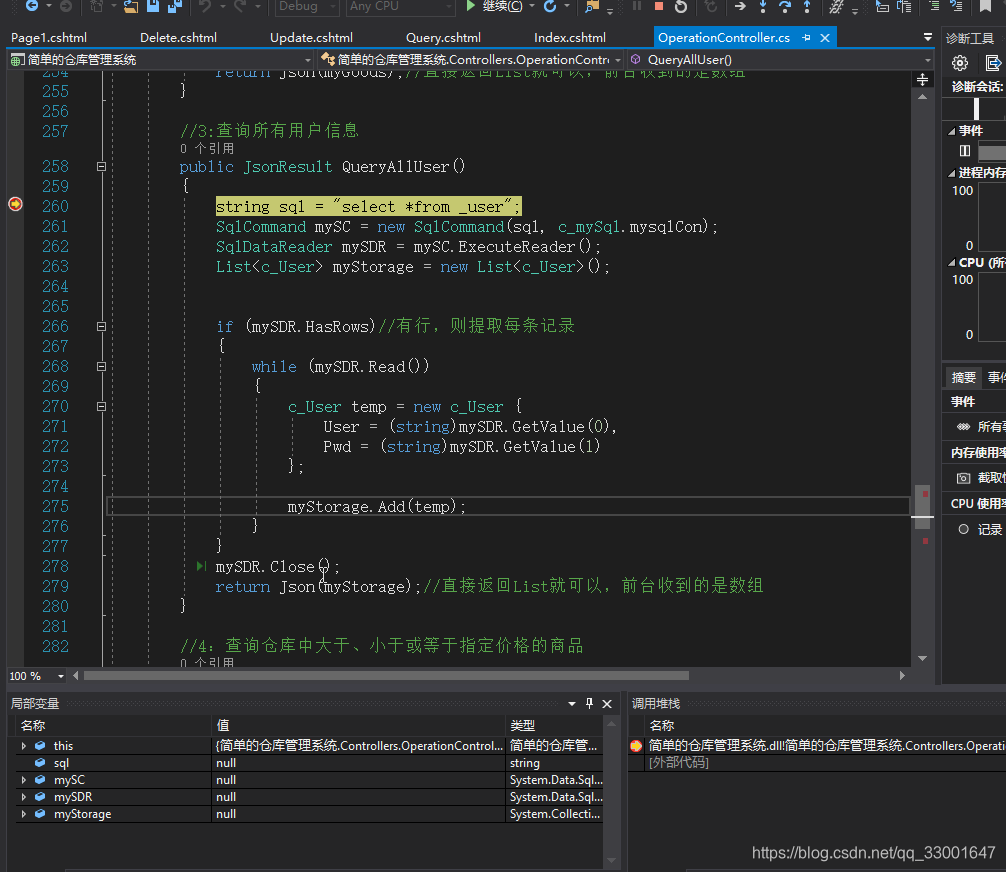1006x872 pixels.
Task: Click the Restart debugging icon
Action: point(681,6)
